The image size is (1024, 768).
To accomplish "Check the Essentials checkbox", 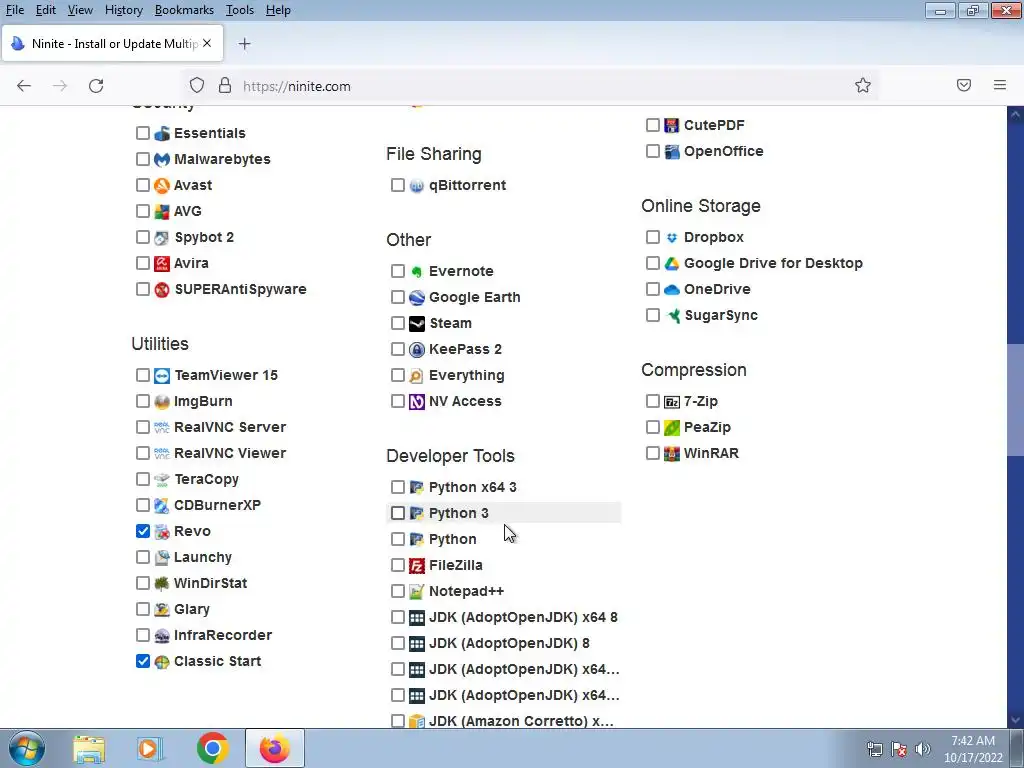I will tap(143, 133).
